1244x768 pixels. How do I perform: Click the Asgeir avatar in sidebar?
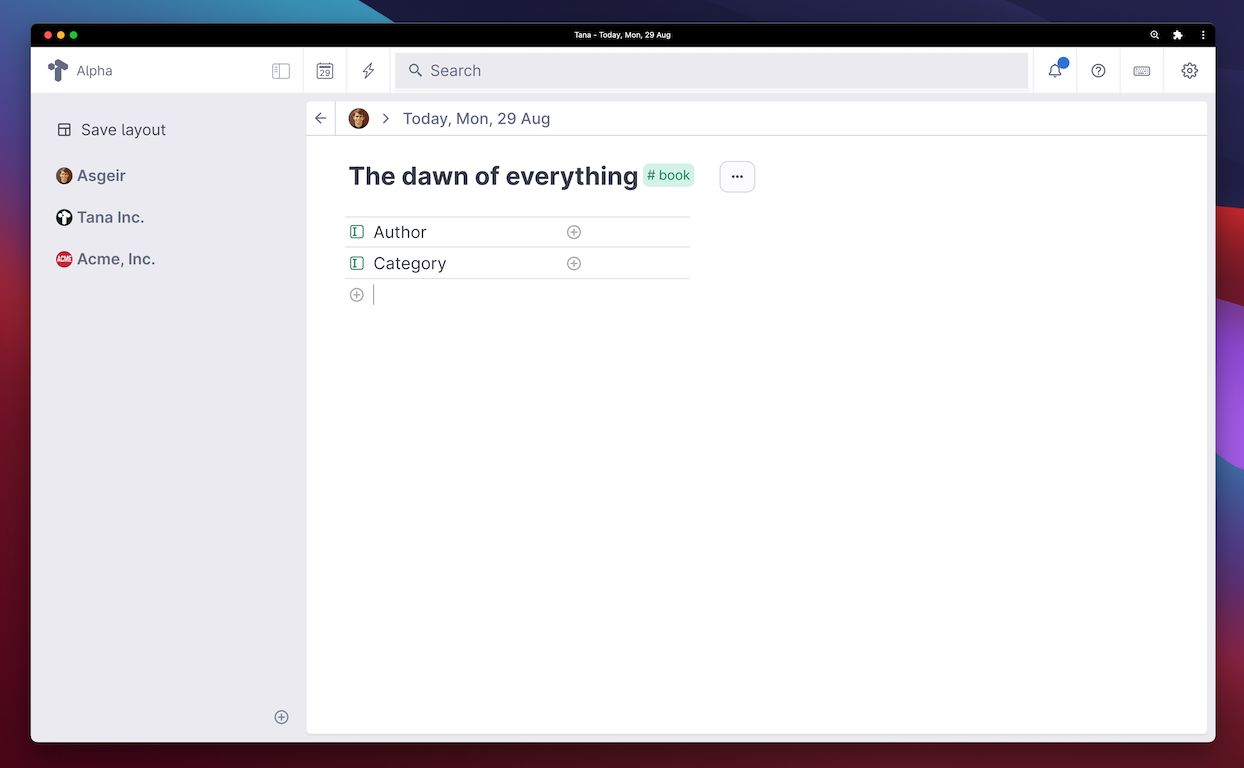click(x=64, y=176)
